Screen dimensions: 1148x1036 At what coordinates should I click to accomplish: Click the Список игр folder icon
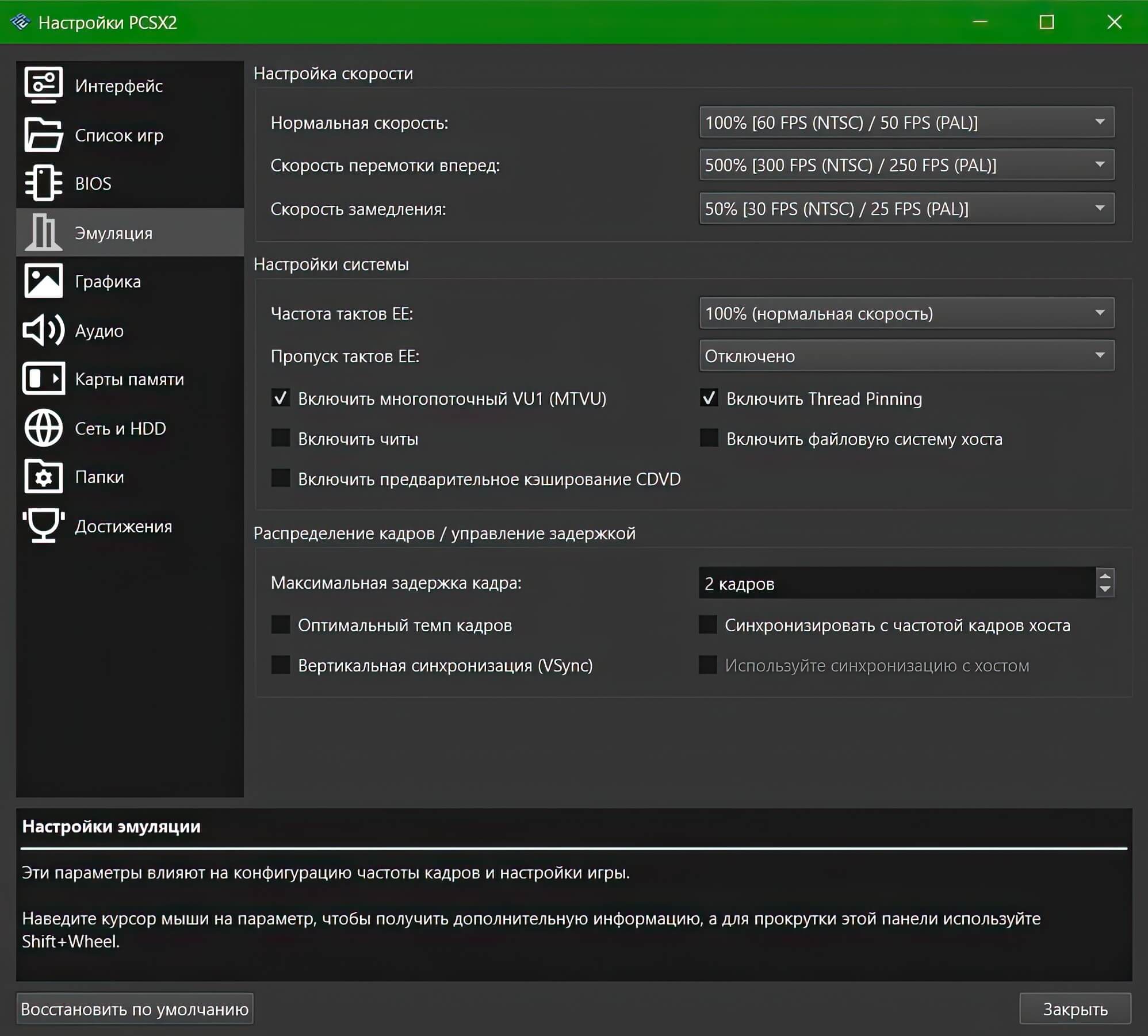pos(43,135)
